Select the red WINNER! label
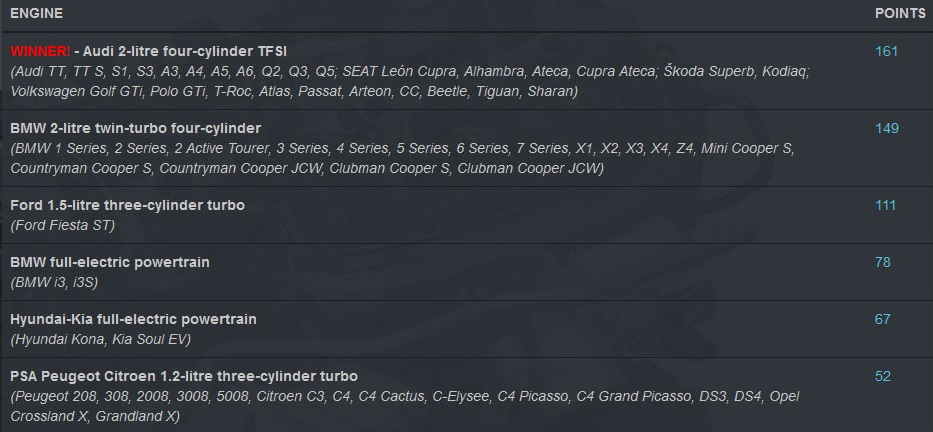The height and width of the screenshot is (432, 933). click(x=40, y=51)
